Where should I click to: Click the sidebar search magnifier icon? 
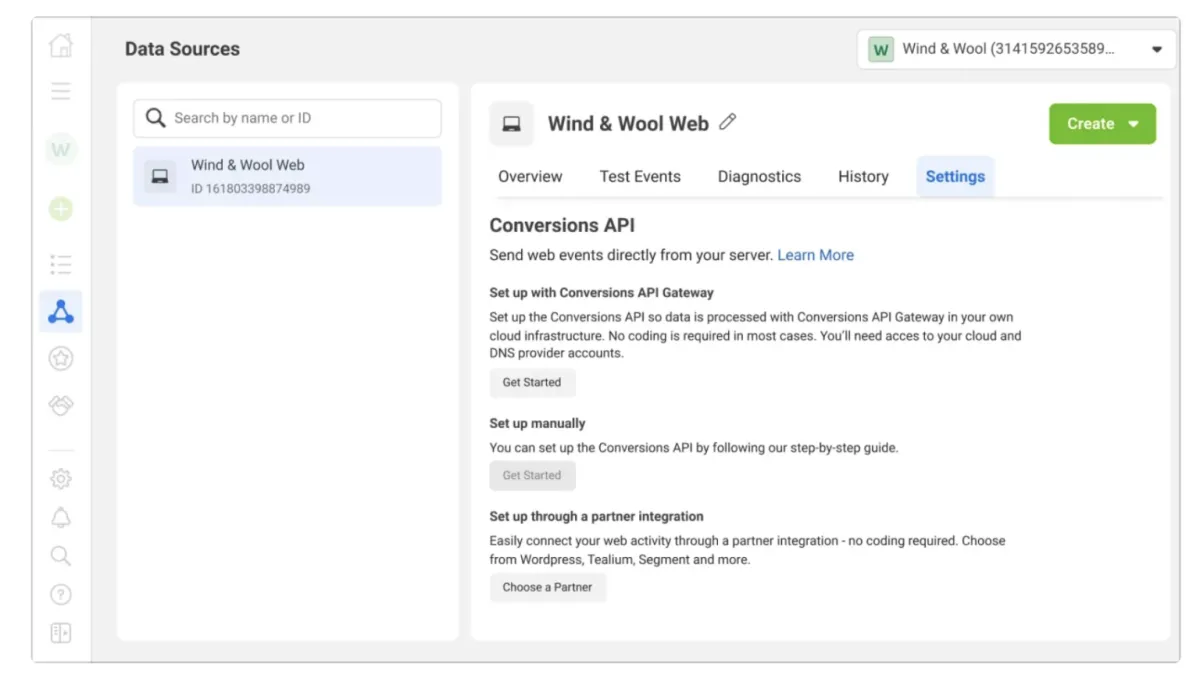click(61, 556)
